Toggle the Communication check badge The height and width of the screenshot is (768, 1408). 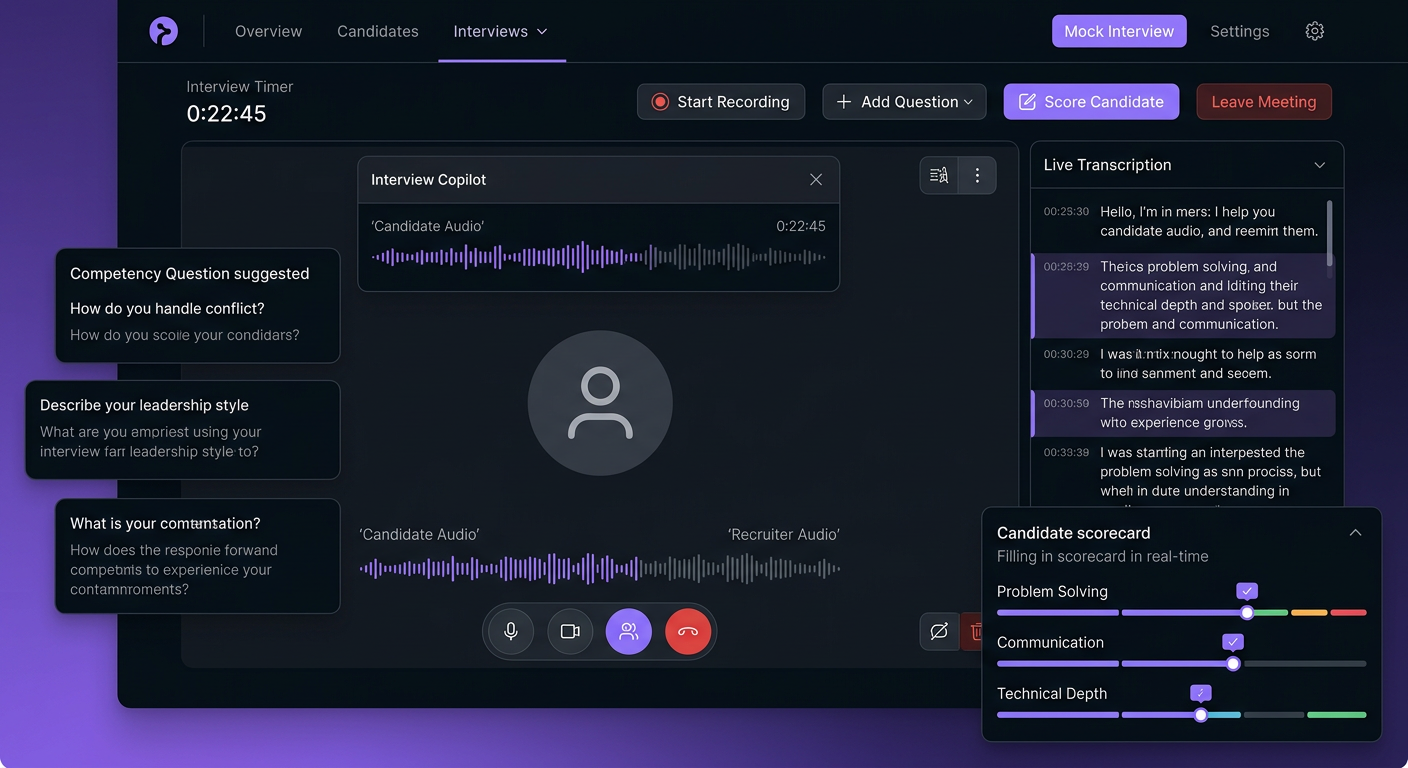[x=1233, y=642]
